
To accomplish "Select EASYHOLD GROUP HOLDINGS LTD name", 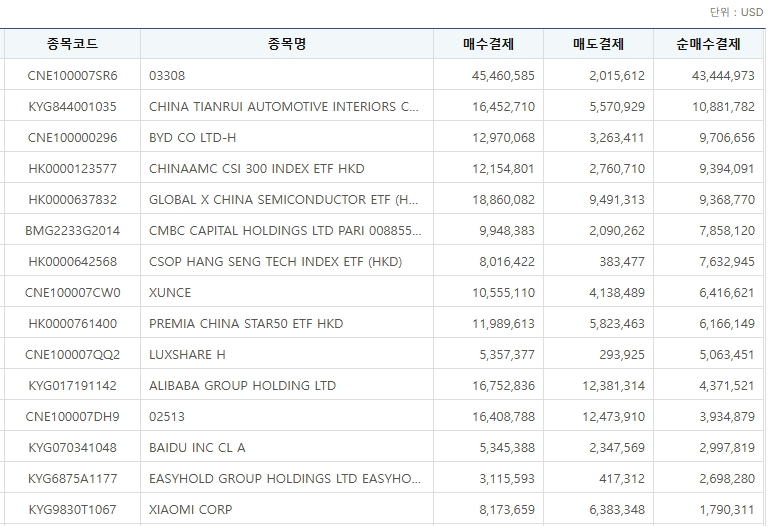I will [x=285, y=478].
